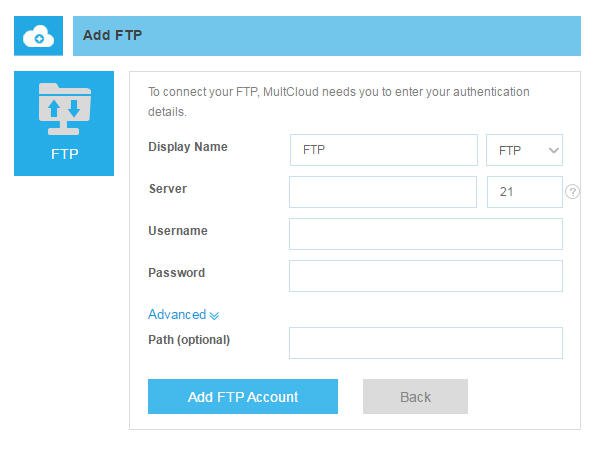
Task: Click the FTP folder transfer icon
Action: pyautogui.click(x=64, y=109)
